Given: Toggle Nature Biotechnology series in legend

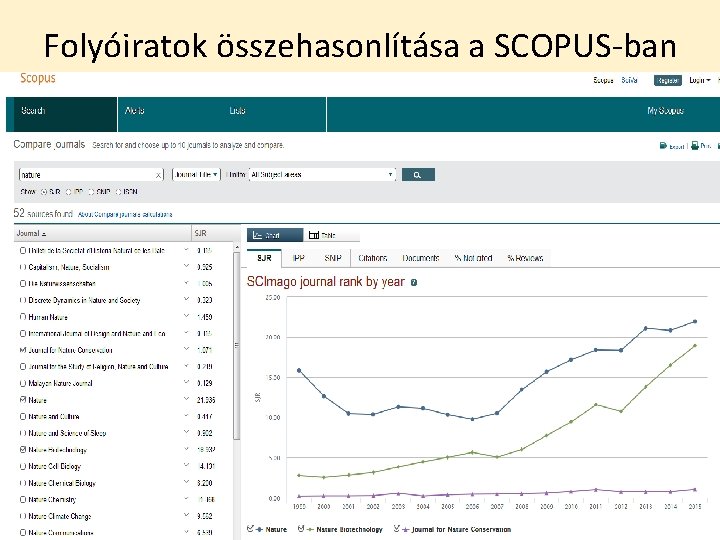Looking at the screenshot, I should coord(340,529).
